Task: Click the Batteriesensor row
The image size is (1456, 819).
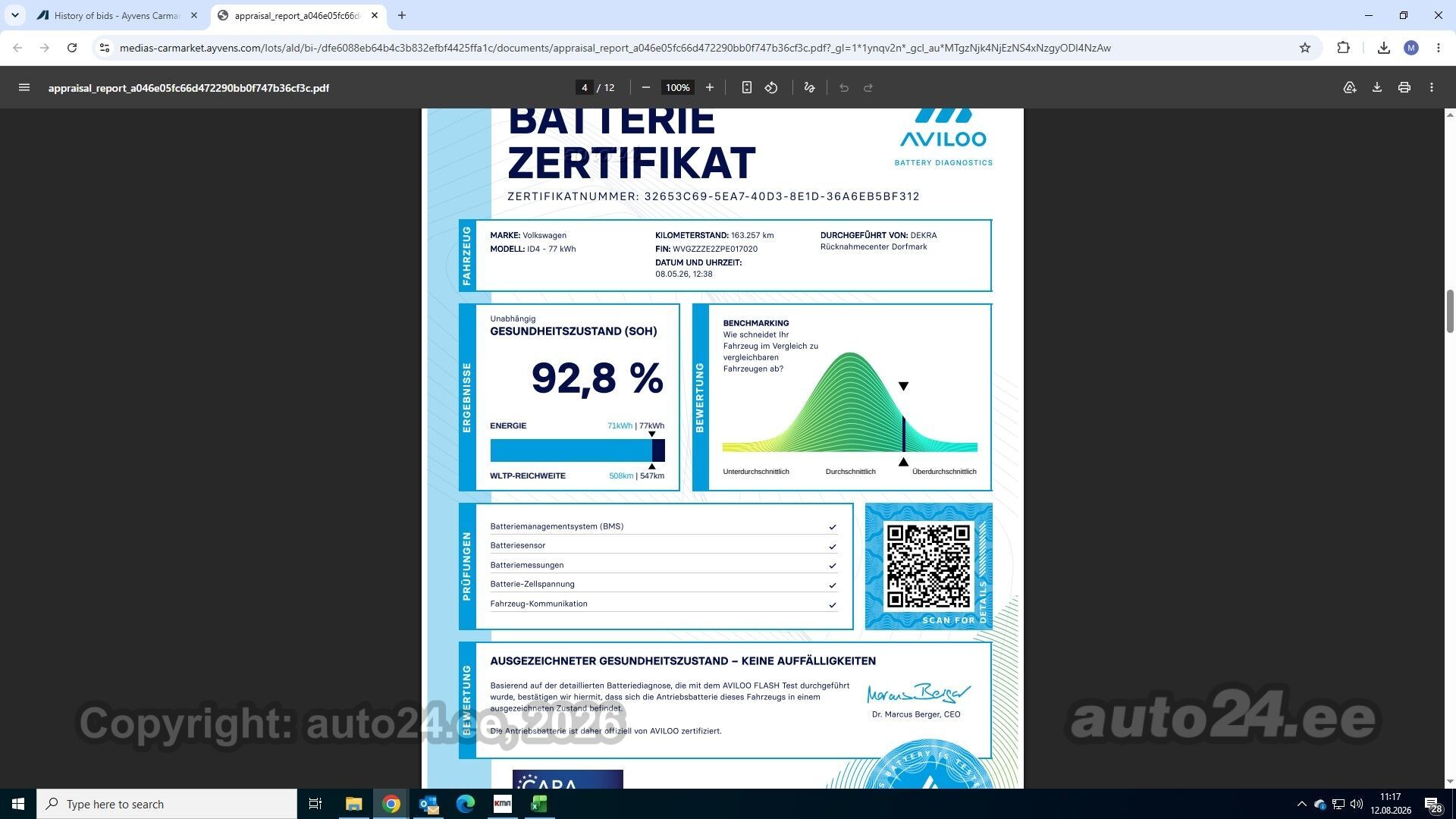Action: [664, 545]
